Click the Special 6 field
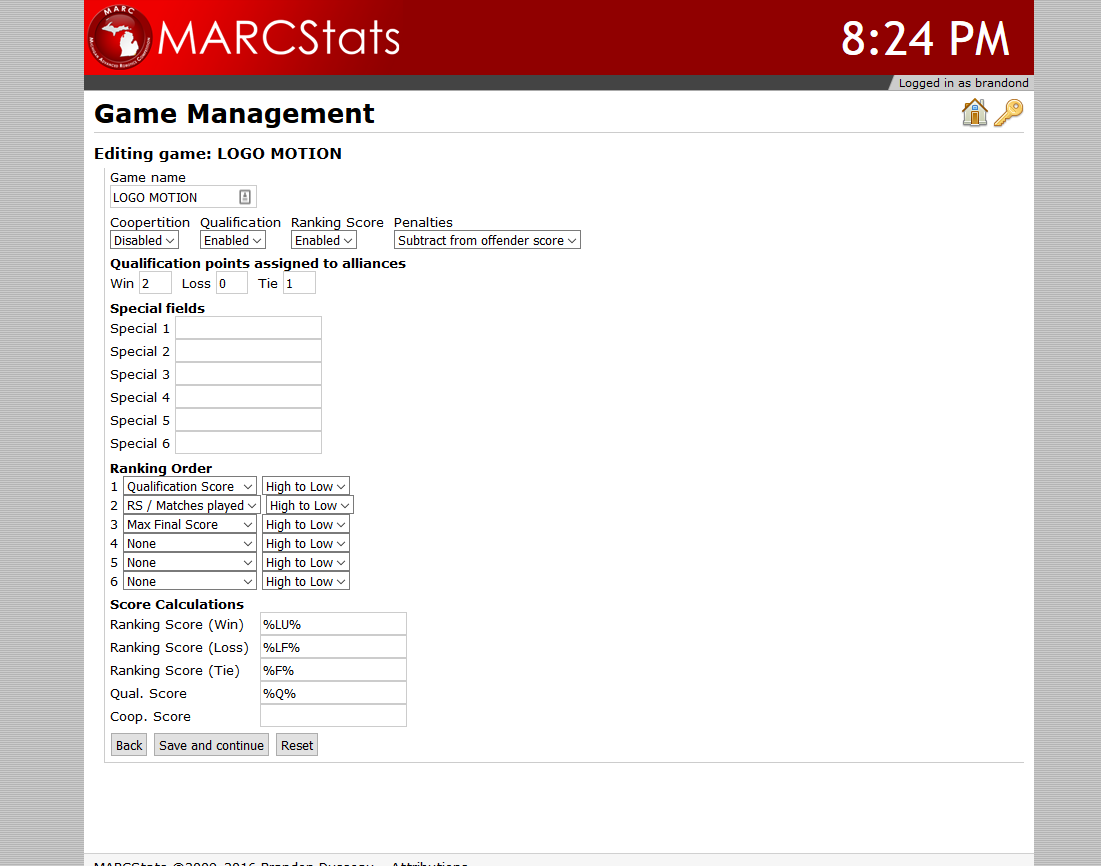 [249, 443]
